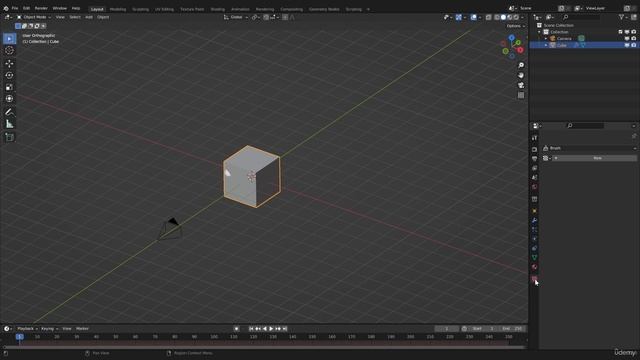Open the Edit menu
This screenshot has height=360, width=640.
tap(27, 8)
